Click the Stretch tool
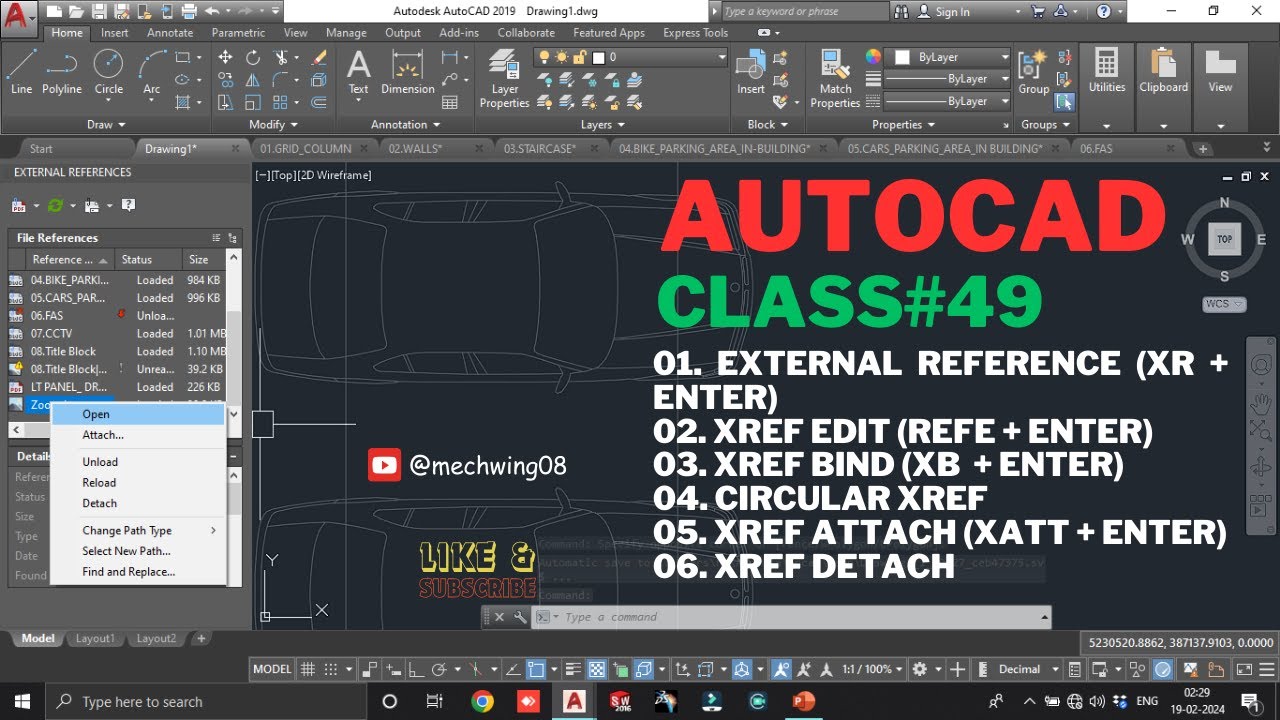 225,102
